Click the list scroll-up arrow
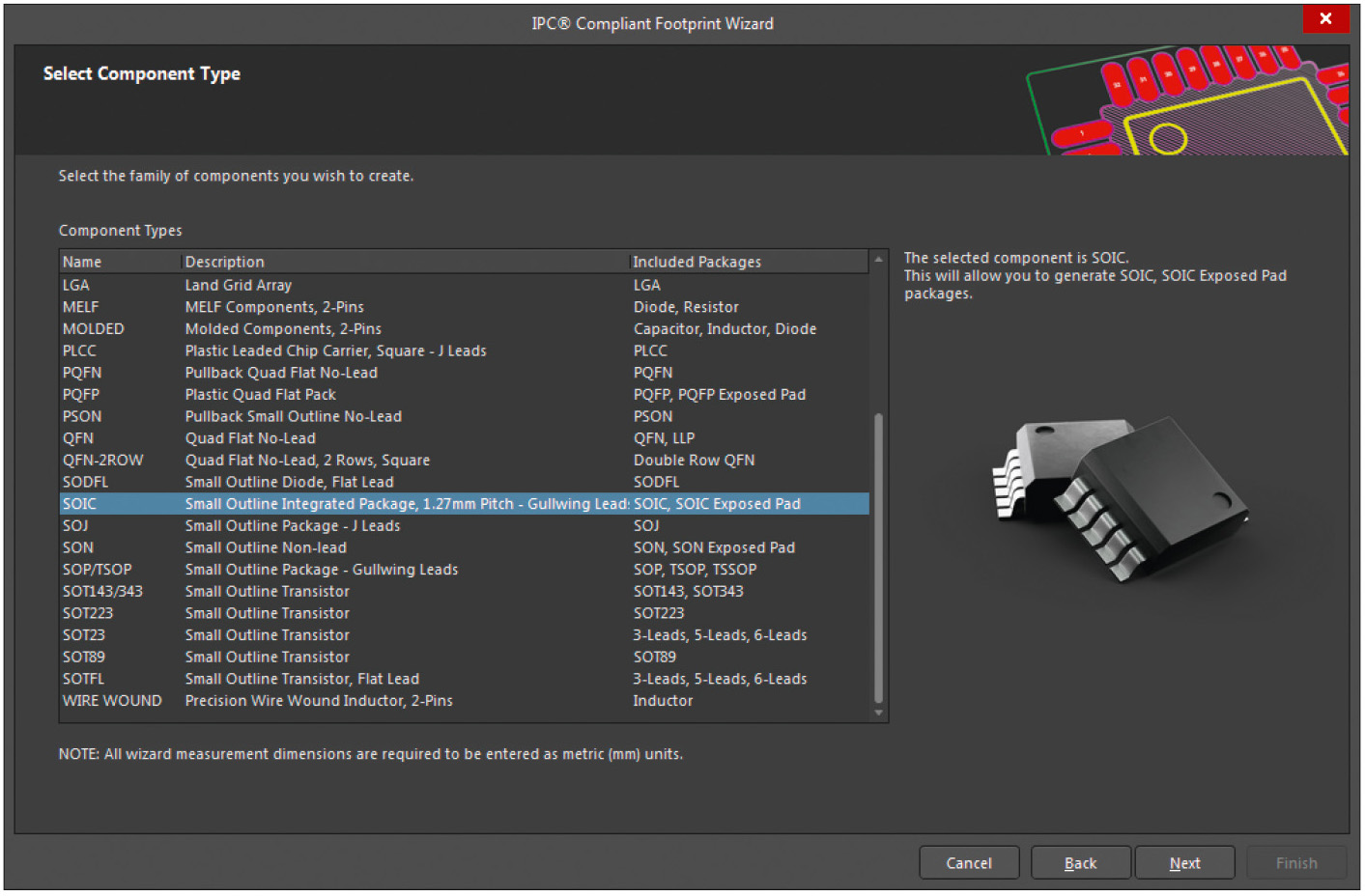 [878, 259]
